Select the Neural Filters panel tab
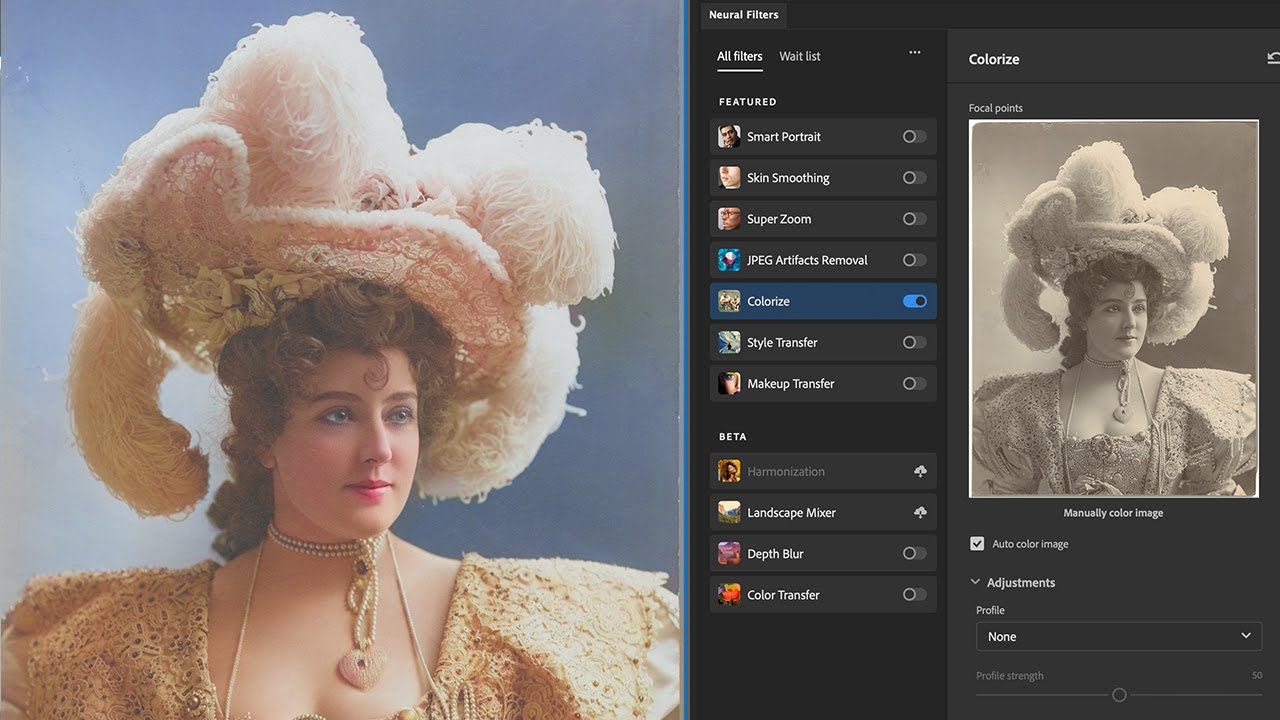This screenshot has height=720, width=1280. click(x=745, y=15)
